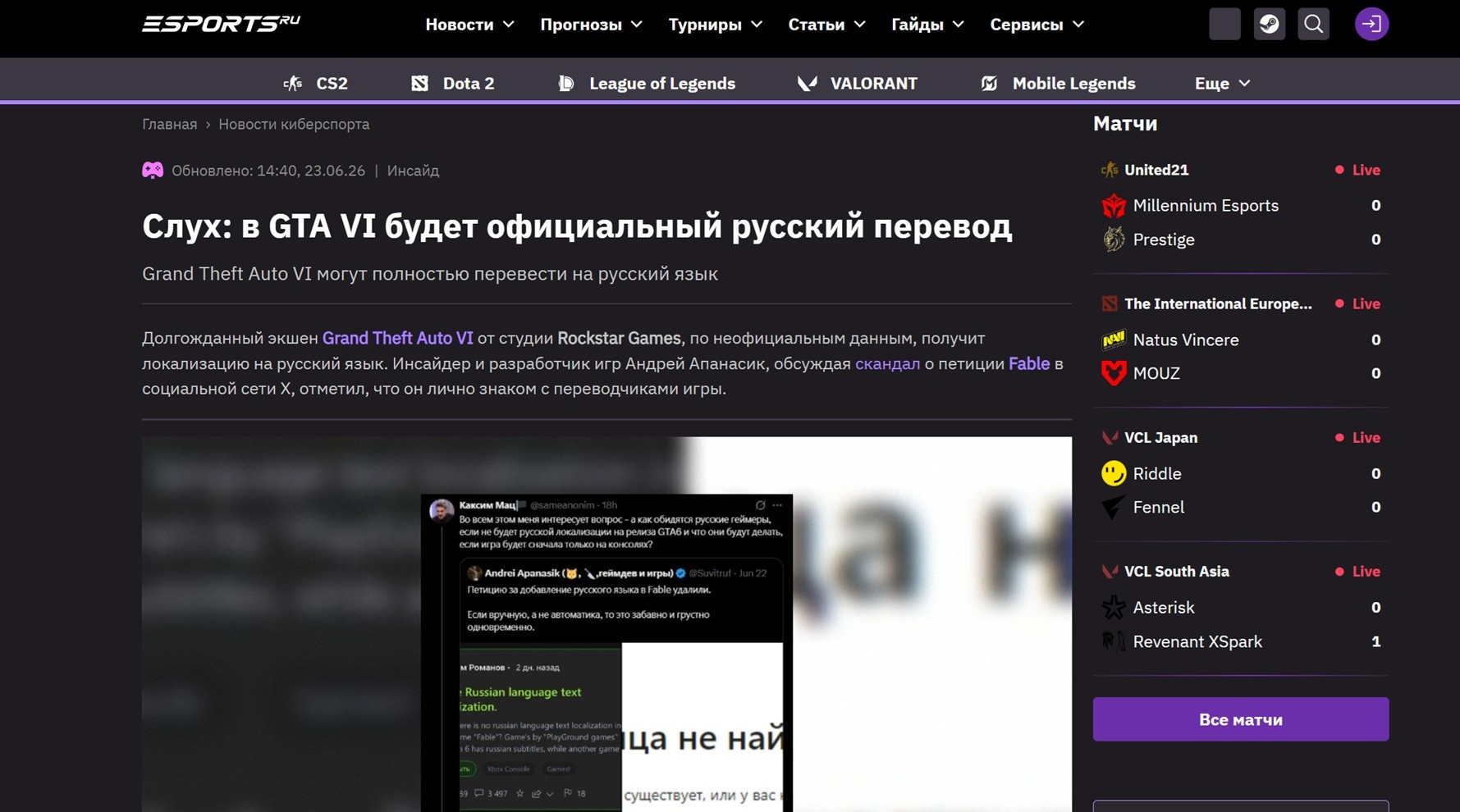Viewport: 1460px width, 812px height.
Task: Click the purple login arrow icon
Action: click(x=1371, y=24)
